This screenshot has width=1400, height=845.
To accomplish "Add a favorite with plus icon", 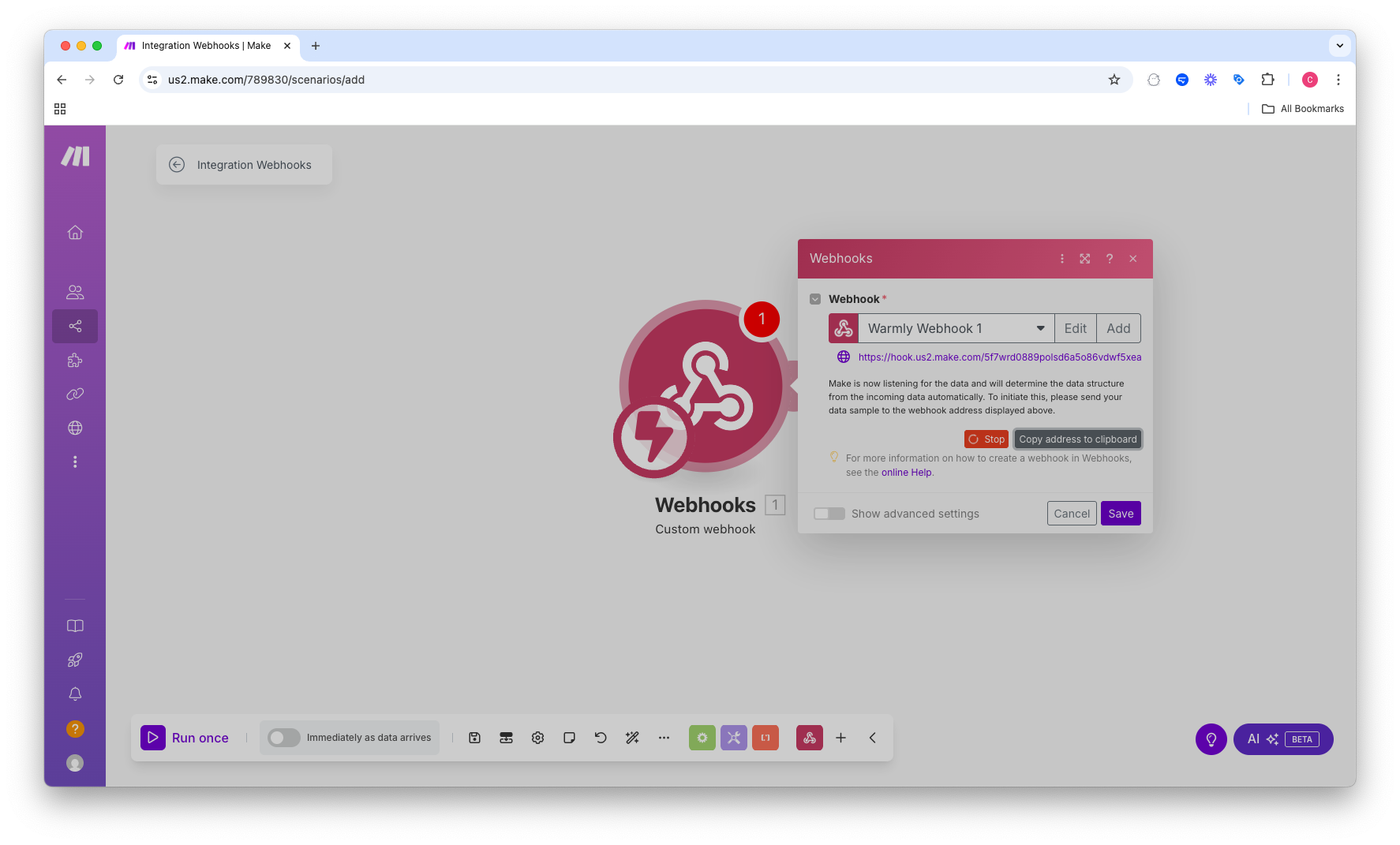I will [x=840, y=738].
